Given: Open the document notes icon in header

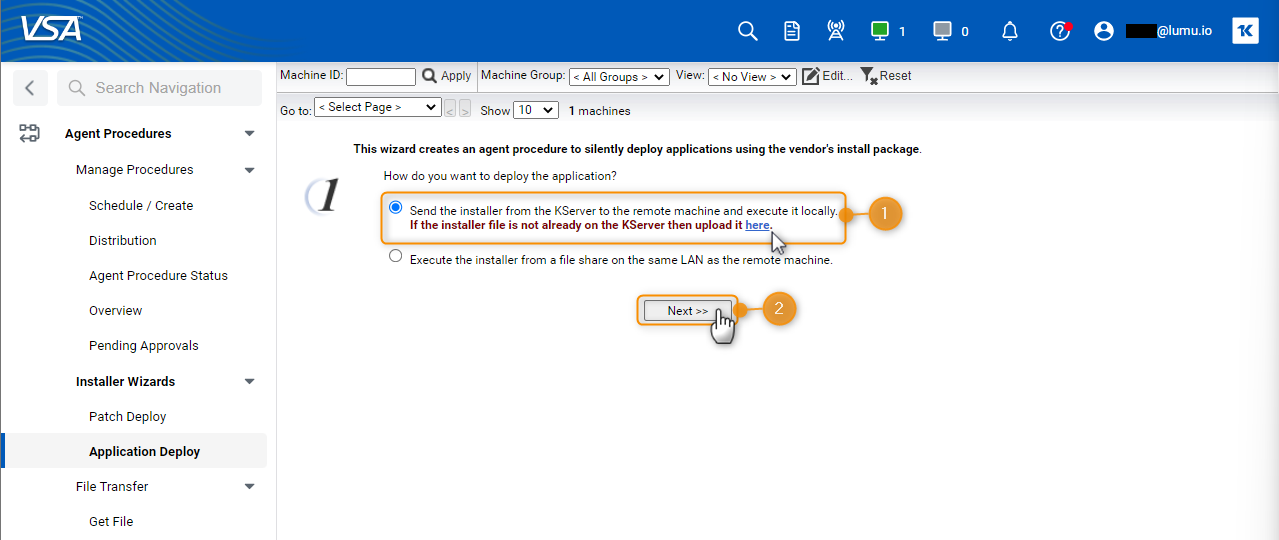Looking at the screenshot, I should 792,31.
